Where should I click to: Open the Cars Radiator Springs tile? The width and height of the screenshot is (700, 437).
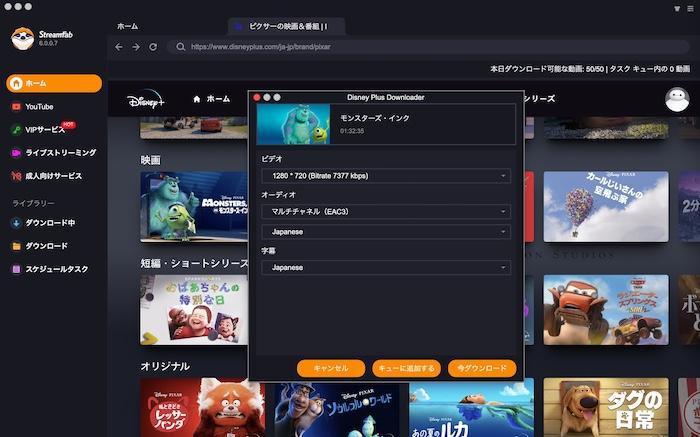606,310
